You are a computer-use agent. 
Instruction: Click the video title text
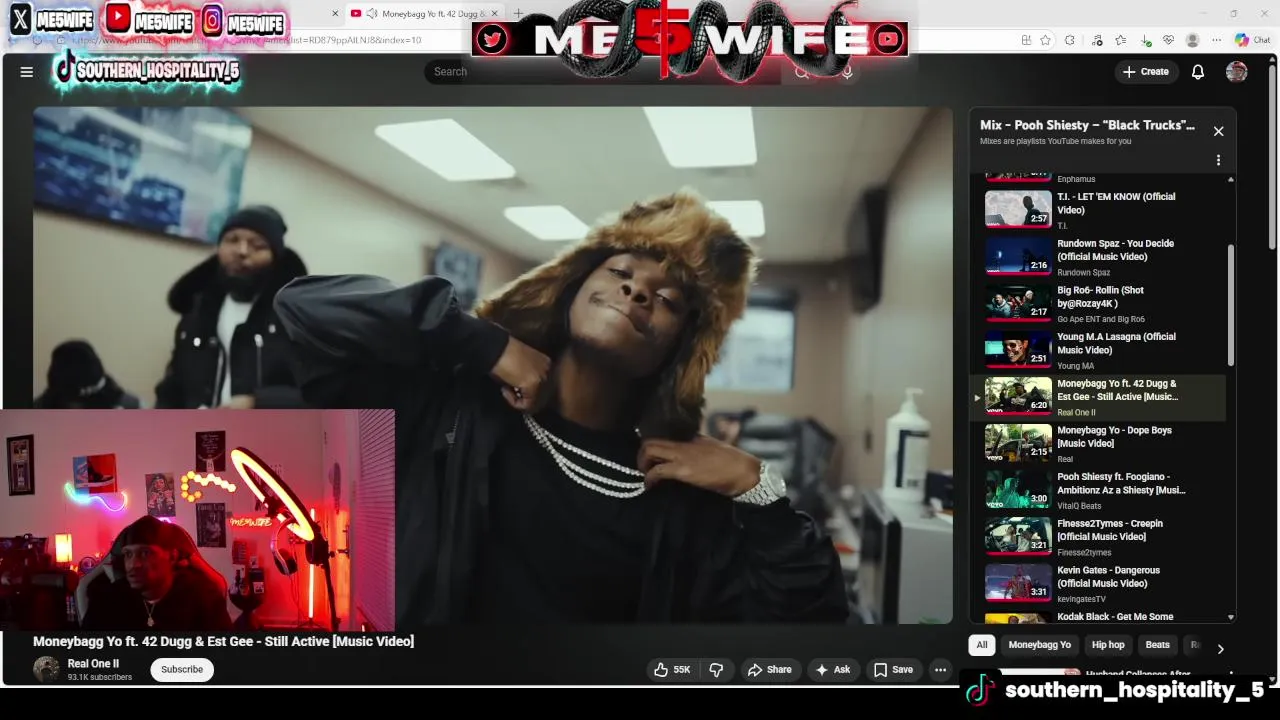[x=223, y=641]
